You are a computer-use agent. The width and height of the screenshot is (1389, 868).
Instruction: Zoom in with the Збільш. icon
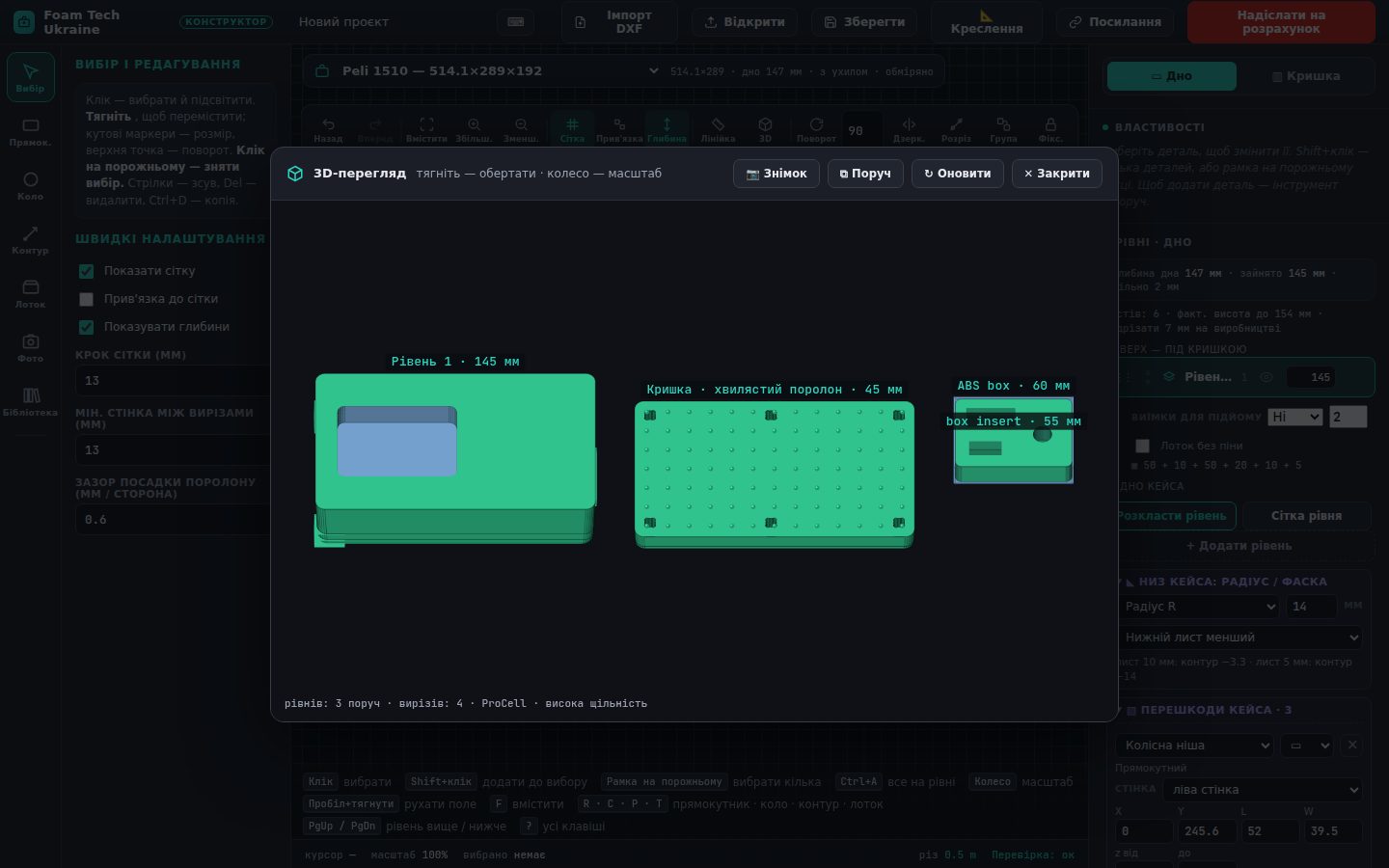point(474,129)
